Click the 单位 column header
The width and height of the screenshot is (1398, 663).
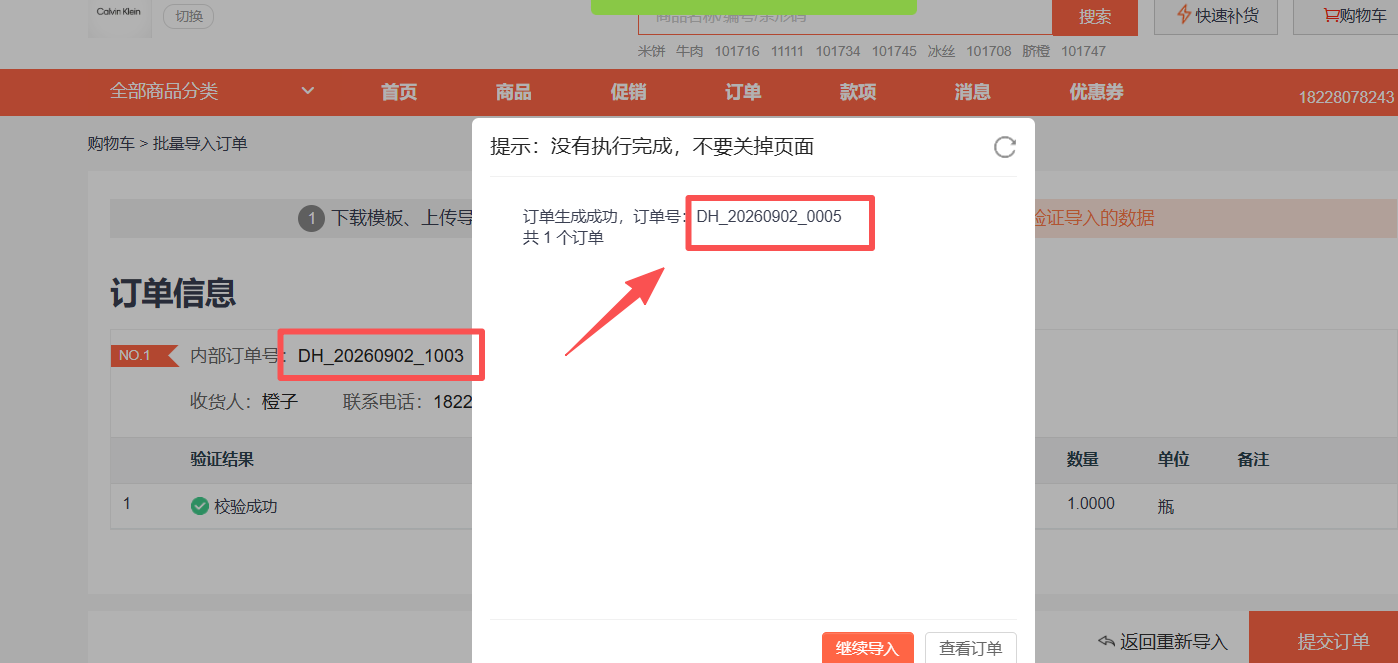tap(1174, 459)
